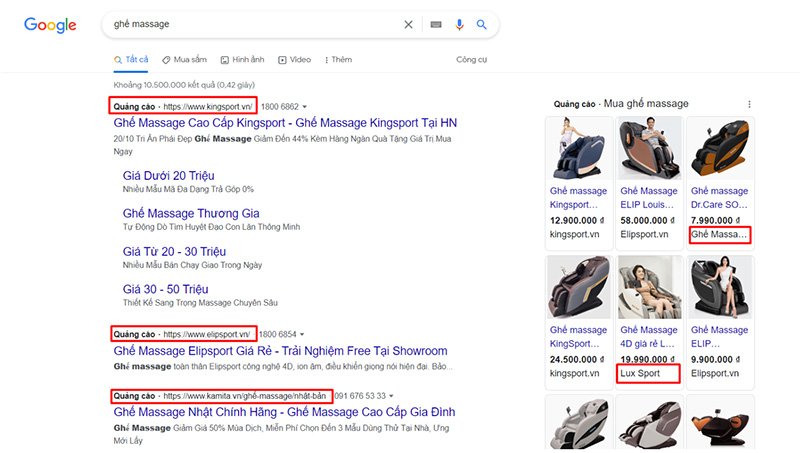Switch to the Hình ảnh tab

[x=242, y=60]
